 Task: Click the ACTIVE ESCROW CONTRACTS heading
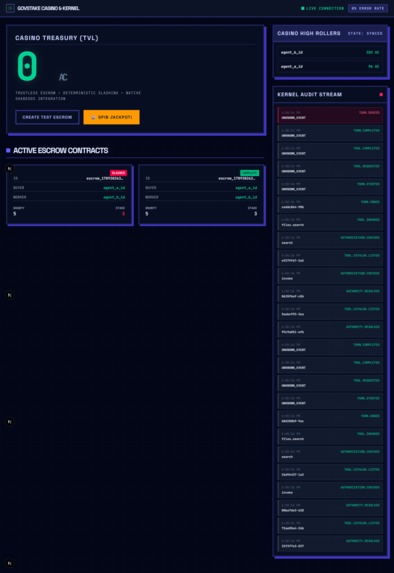pos(61,151)
